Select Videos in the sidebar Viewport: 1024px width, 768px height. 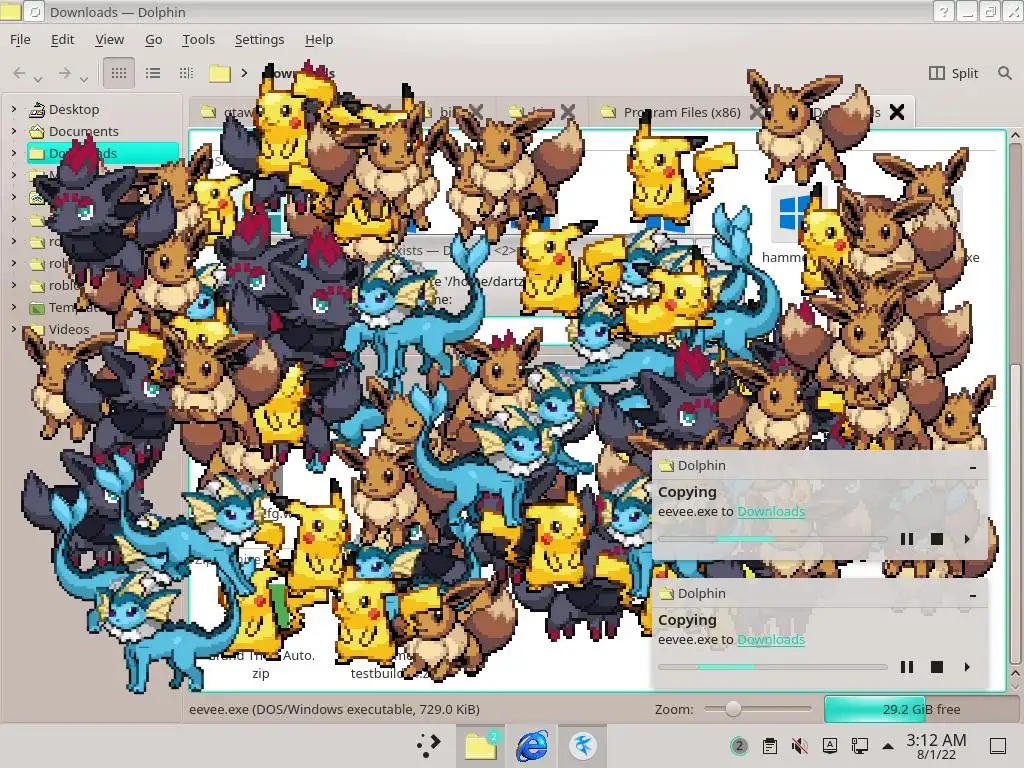[69, 329]
